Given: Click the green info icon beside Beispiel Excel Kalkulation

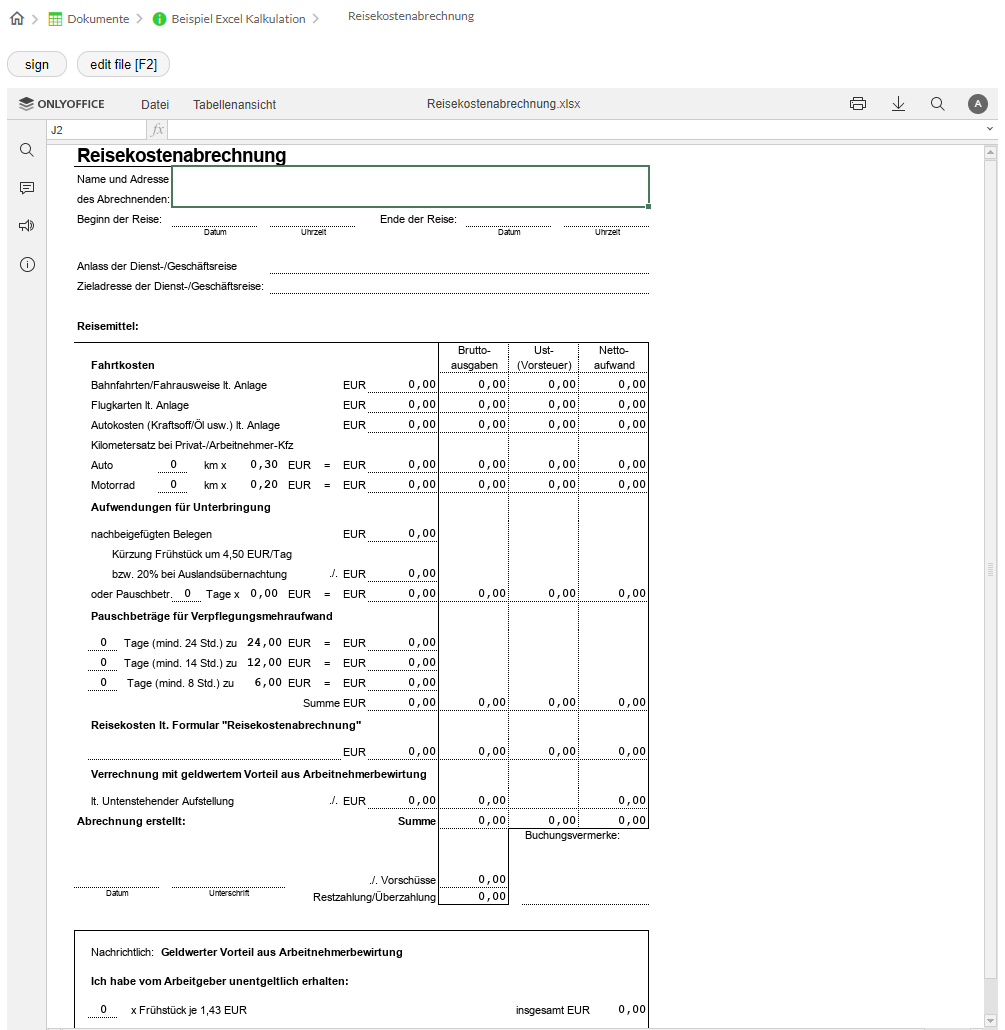Looking at the screenshot, I should [x=159, y=19].
